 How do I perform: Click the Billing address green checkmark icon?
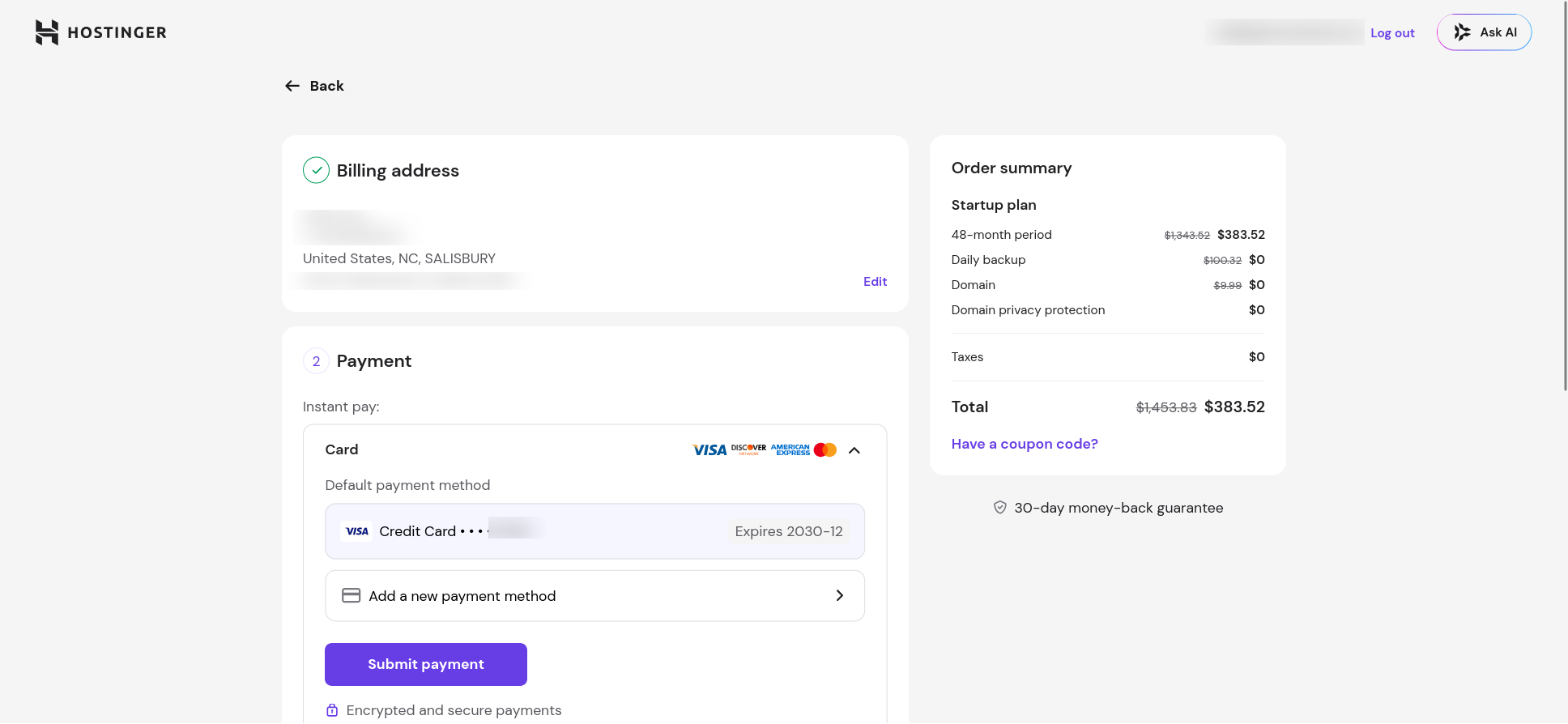[316, 170]
